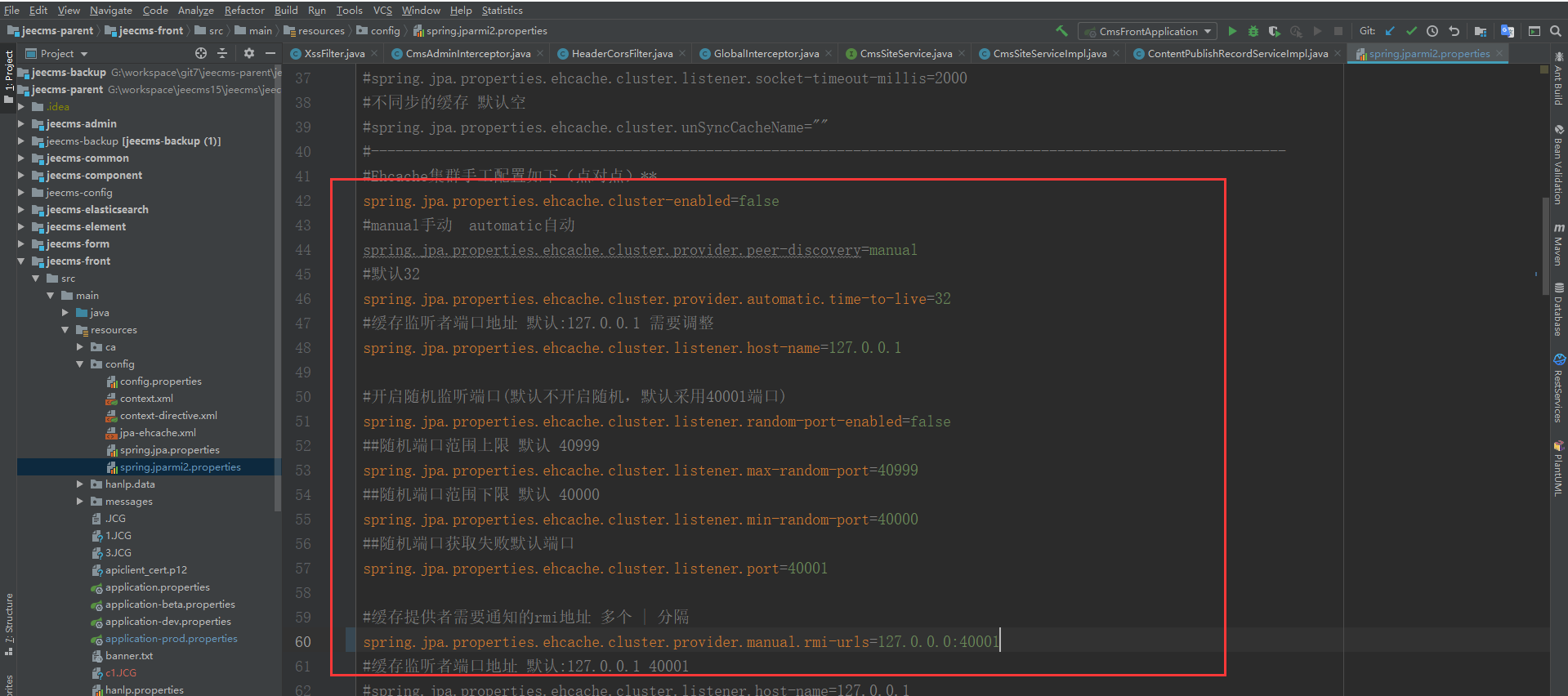Image resolution: width=1568 pixels, height=696 pixels.
Task: Click the Translate plugin icon
Action: click(x=1508, y=31)
